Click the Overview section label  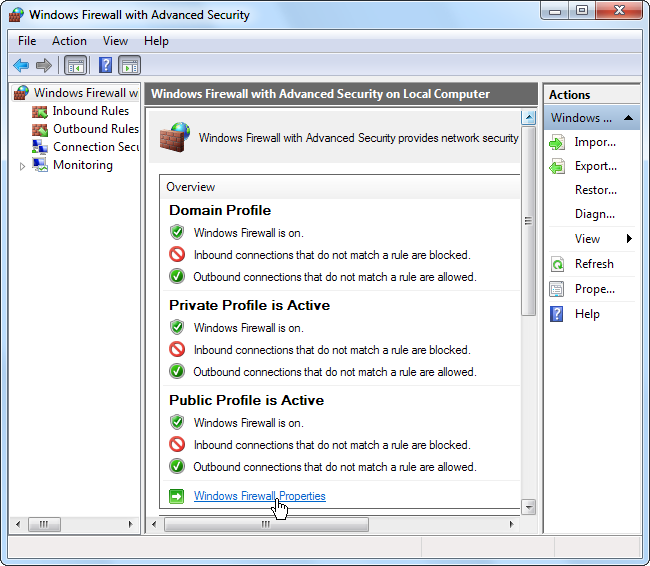(191, 187)
